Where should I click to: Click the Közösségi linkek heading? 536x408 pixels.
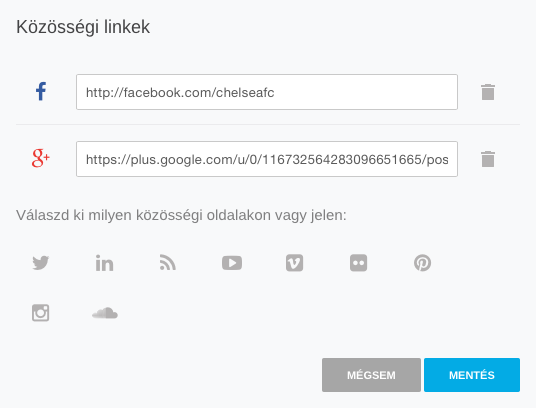tap(83, 27)
